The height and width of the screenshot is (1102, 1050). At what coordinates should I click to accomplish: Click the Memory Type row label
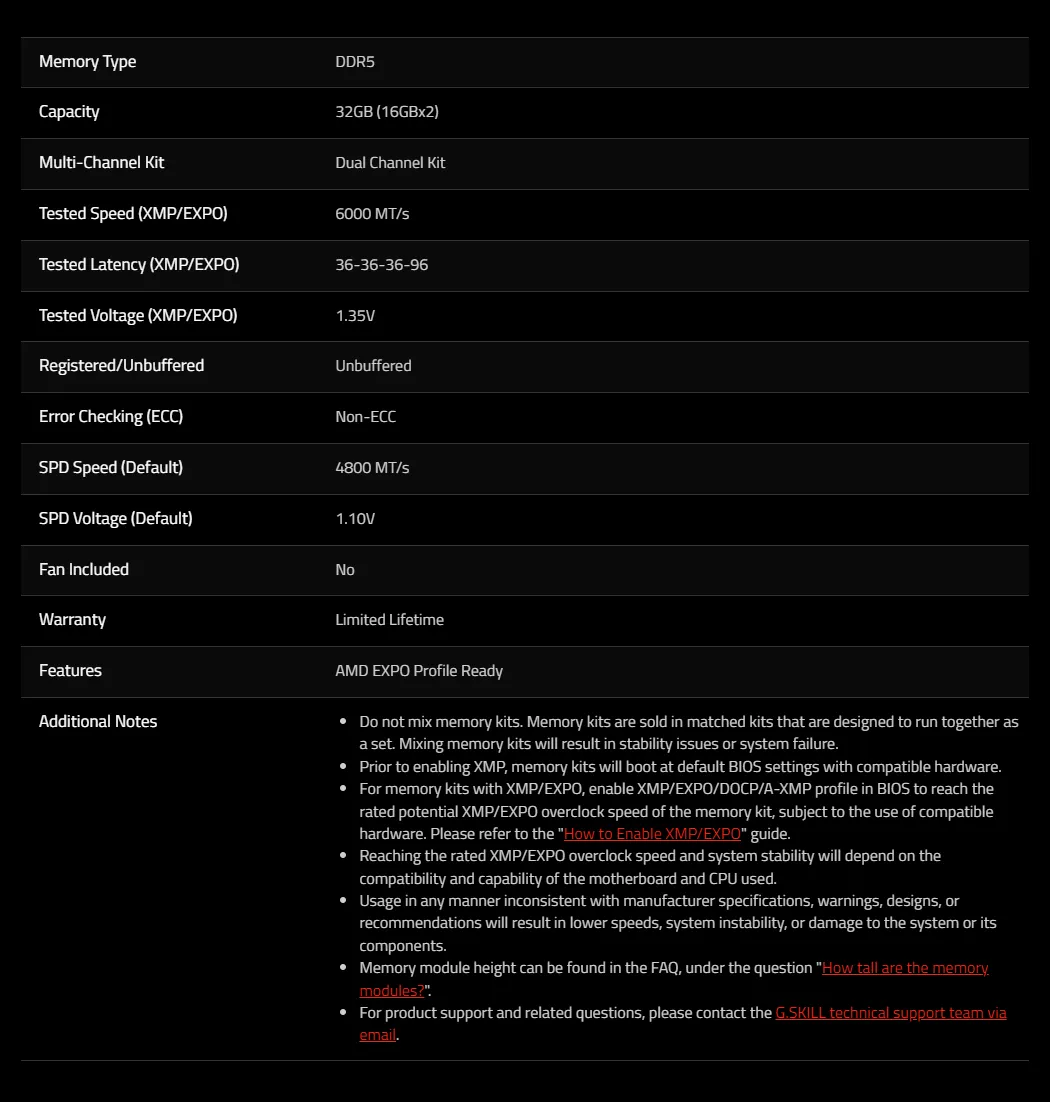click(88, 62)
